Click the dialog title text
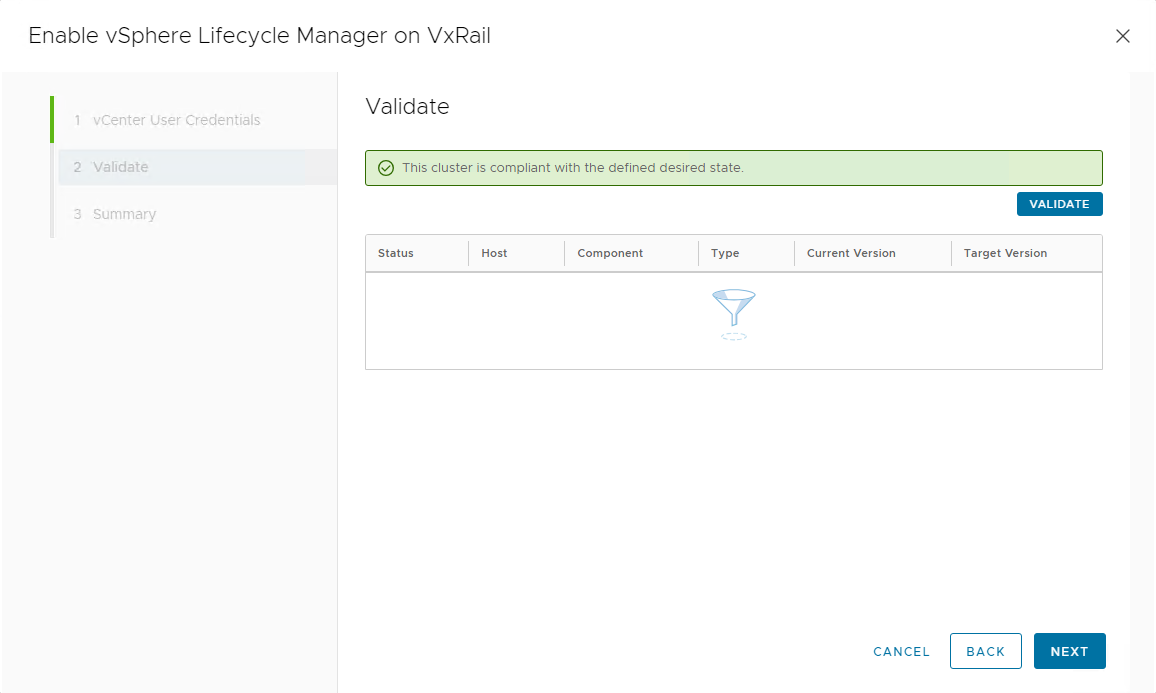Viewport: 1156px width, 693px height. click(259, 36)
